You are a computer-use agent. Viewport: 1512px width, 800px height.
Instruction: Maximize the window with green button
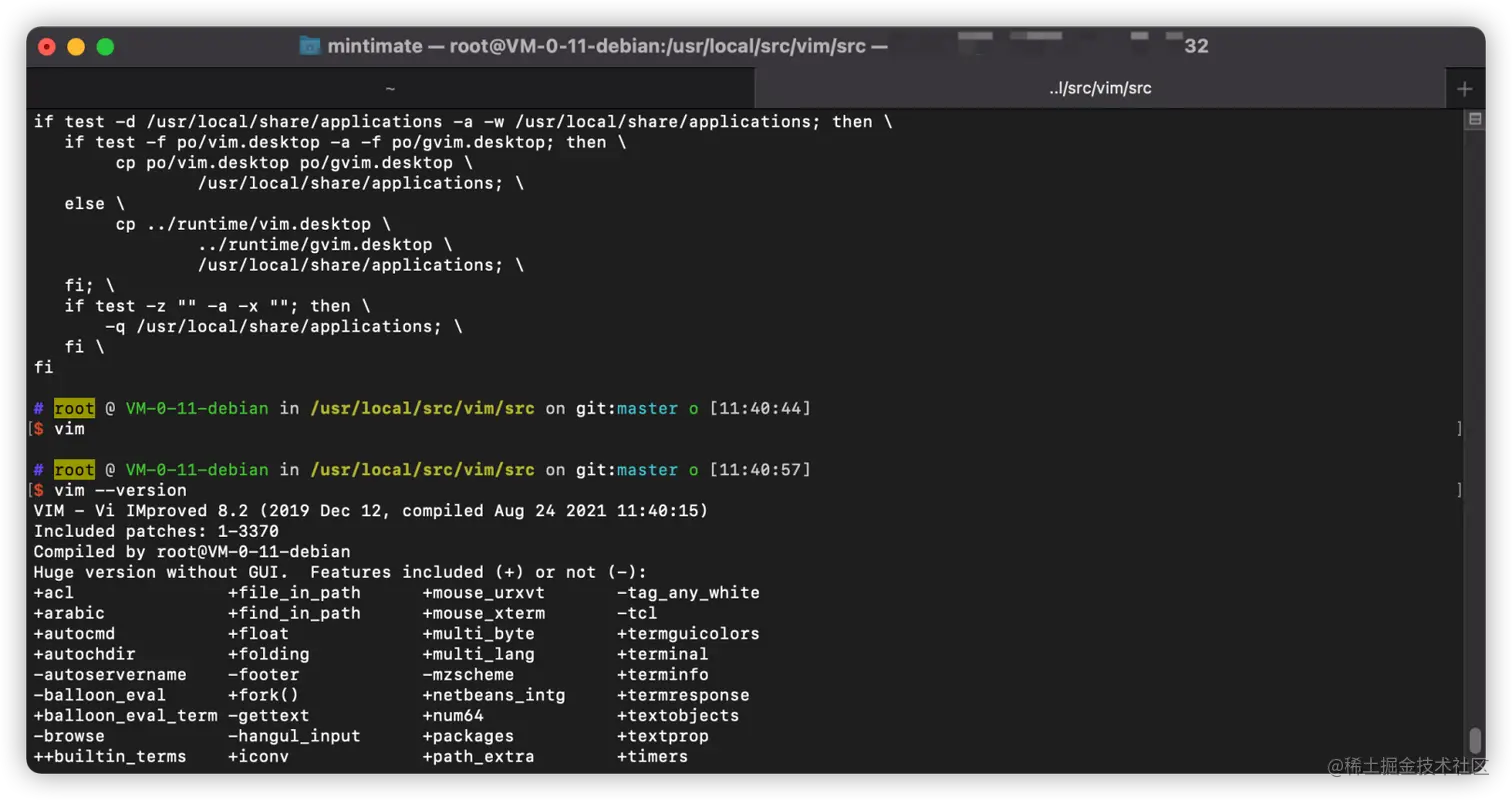[105, 46]
